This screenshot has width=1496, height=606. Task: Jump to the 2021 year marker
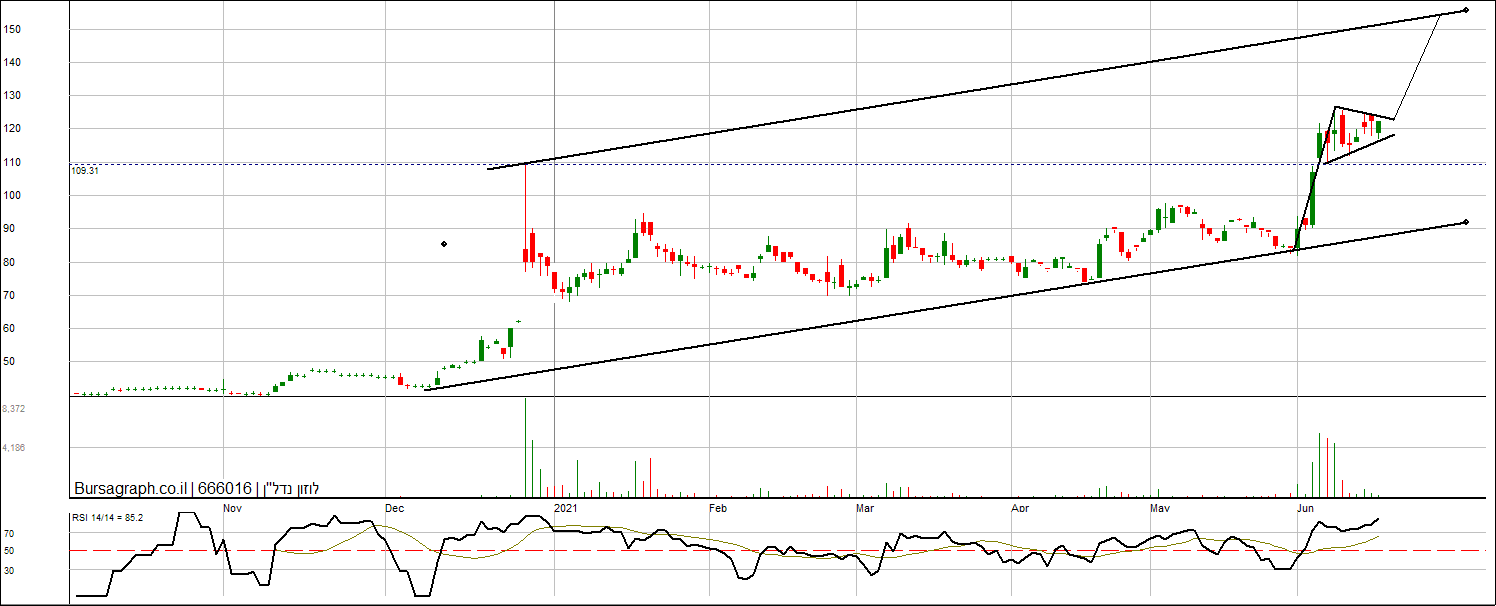[566, 508]
